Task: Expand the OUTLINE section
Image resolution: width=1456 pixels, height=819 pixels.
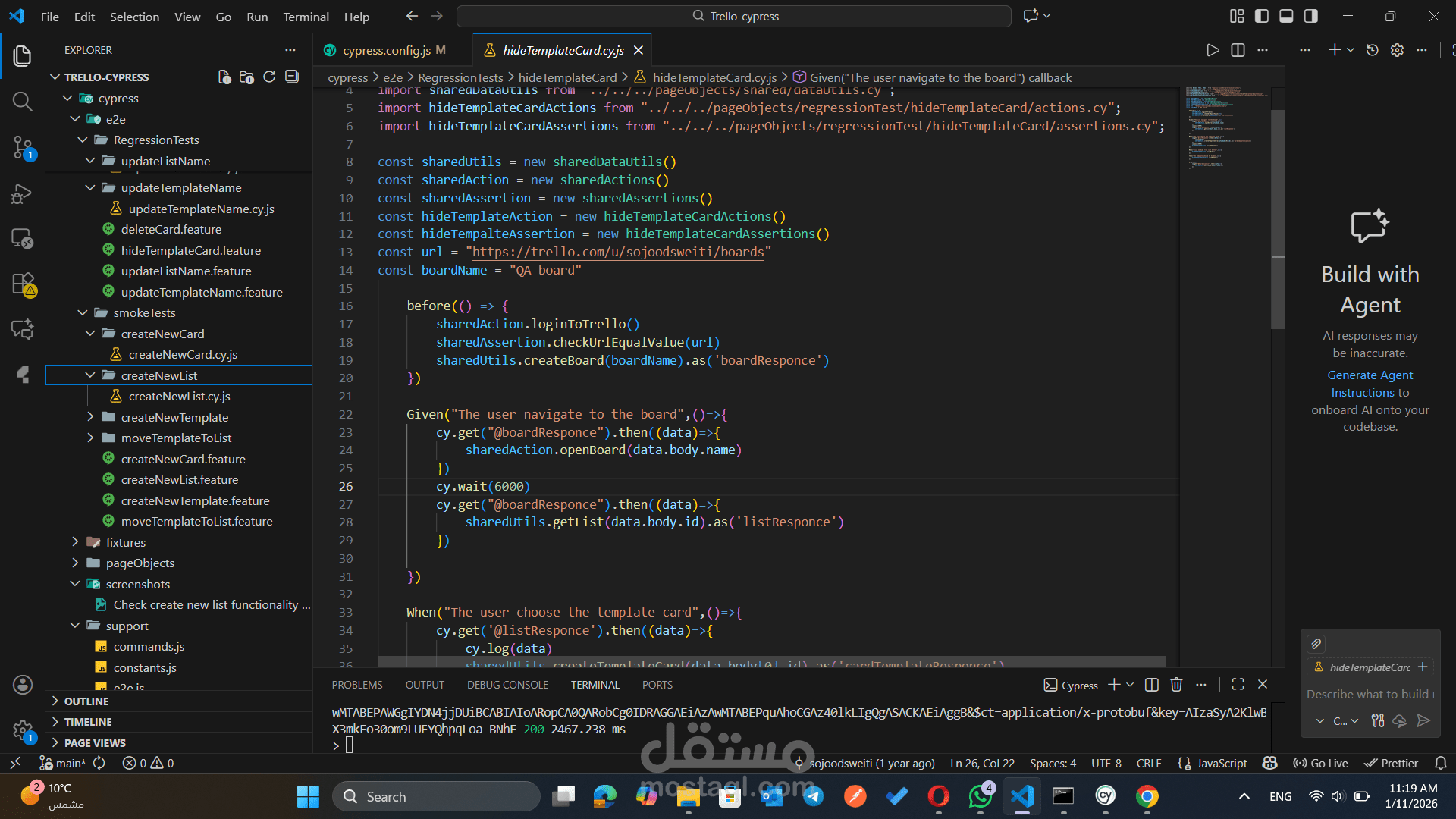Action: coord(86,701)
